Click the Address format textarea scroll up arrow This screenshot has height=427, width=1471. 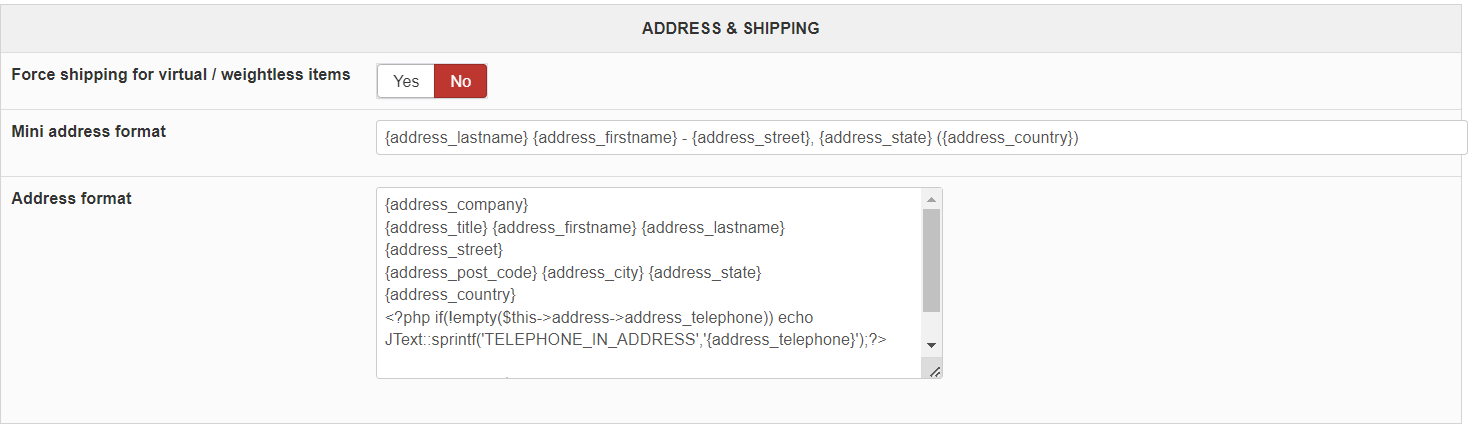coord(931,199)
